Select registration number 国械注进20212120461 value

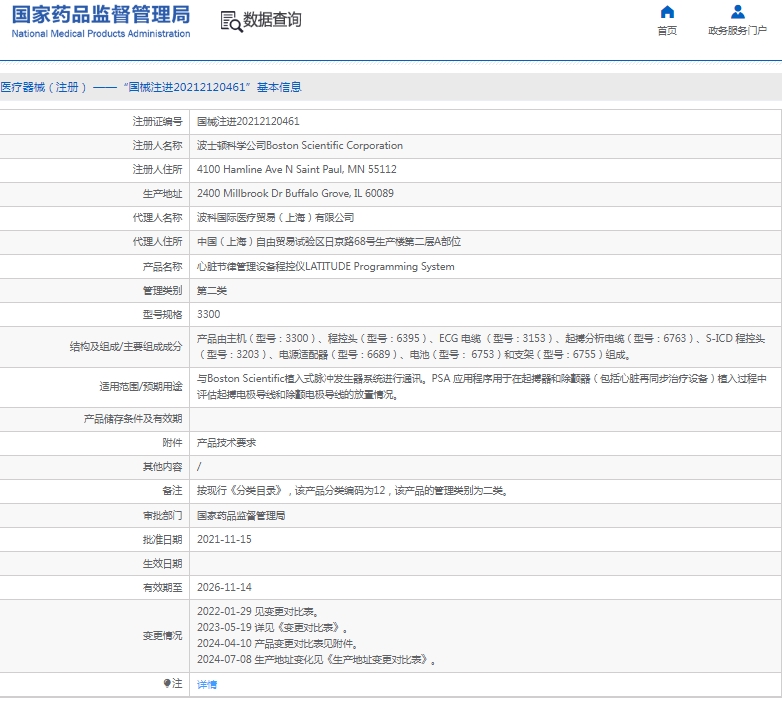tap(248, 121)
